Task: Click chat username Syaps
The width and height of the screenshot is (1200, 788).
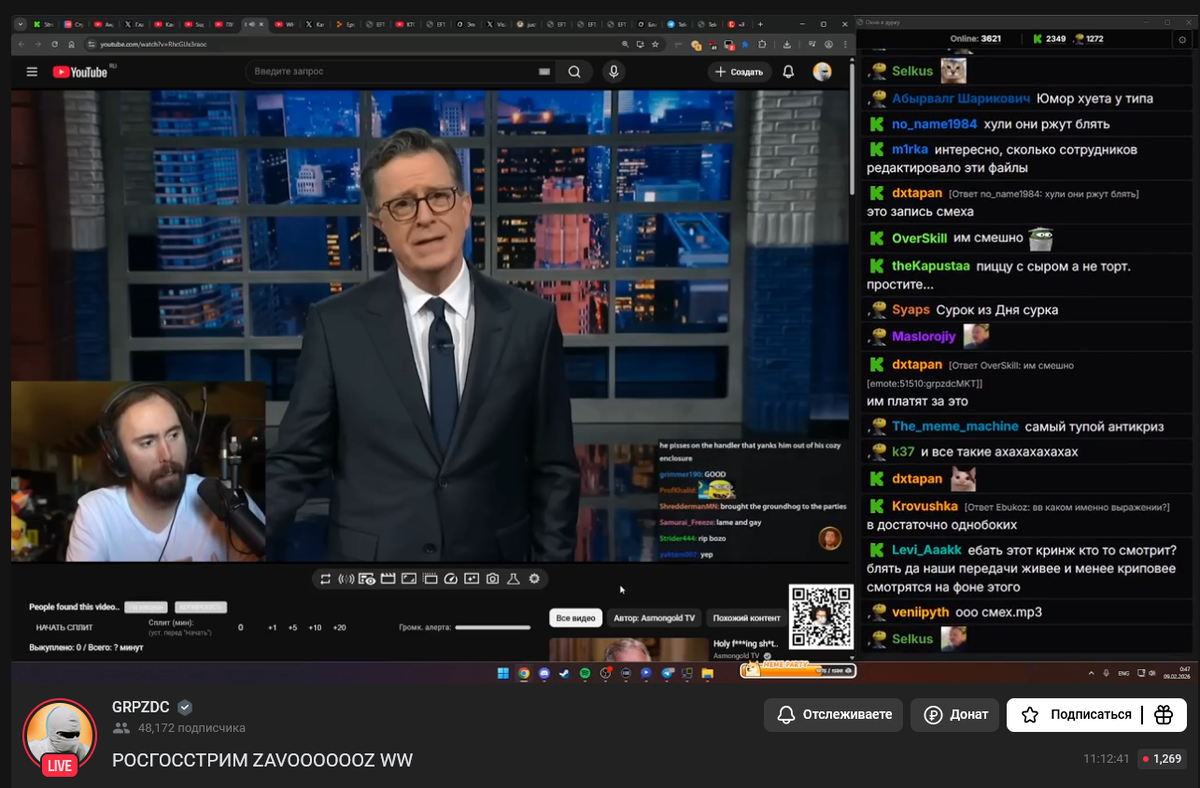Action: point(911,310)
